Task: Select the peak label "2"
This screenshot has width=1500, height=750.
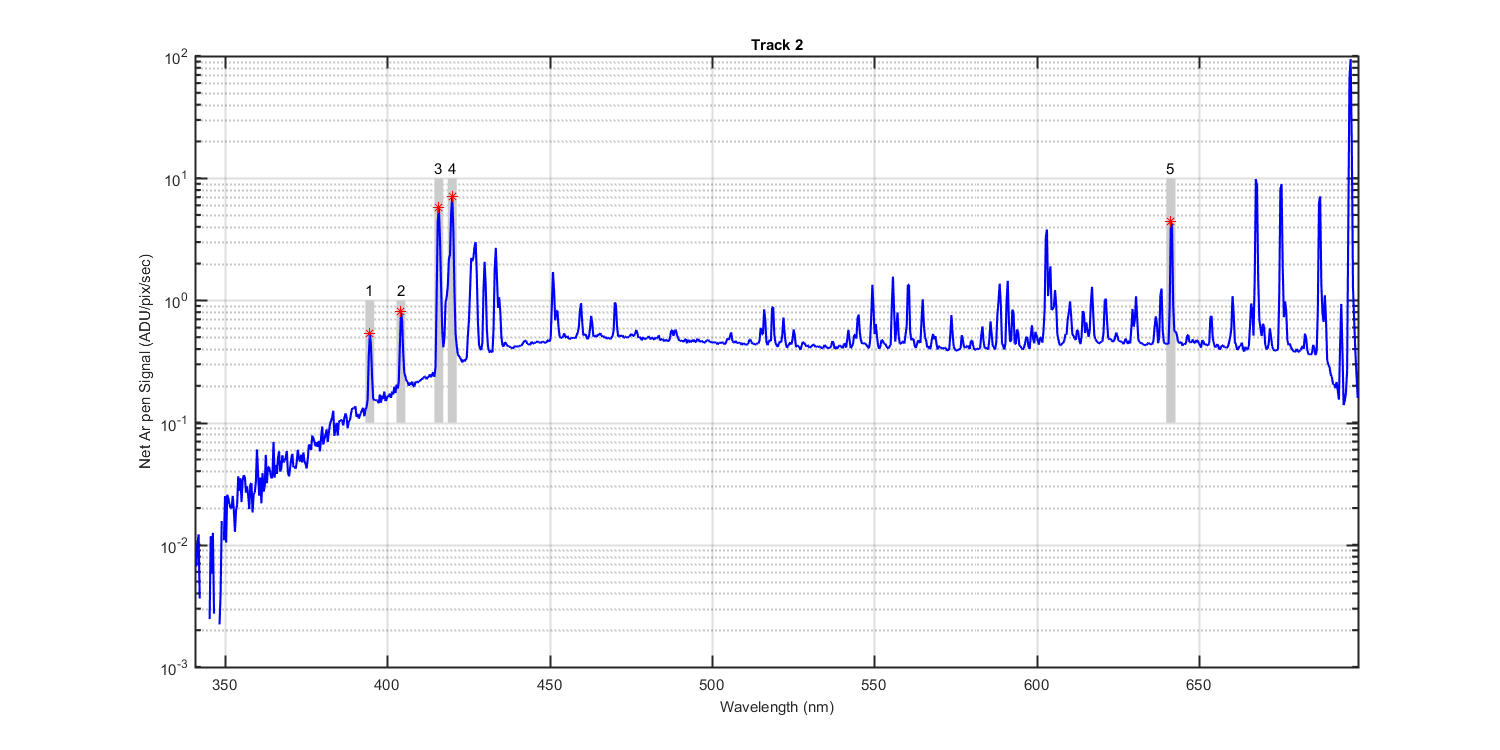Action: tap(401, 290)
